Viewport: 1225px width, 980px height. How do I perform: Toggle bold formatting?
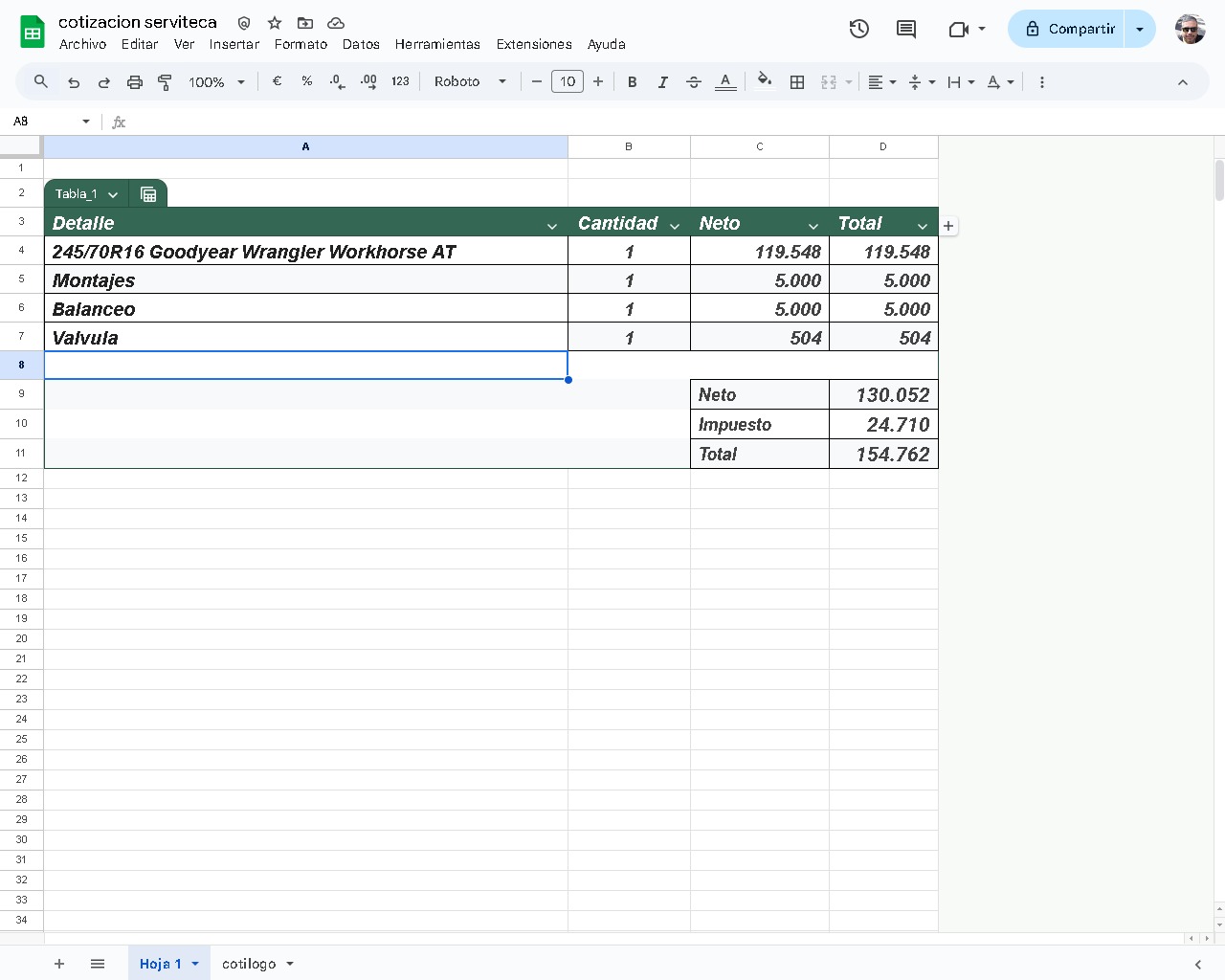[633, 82]
